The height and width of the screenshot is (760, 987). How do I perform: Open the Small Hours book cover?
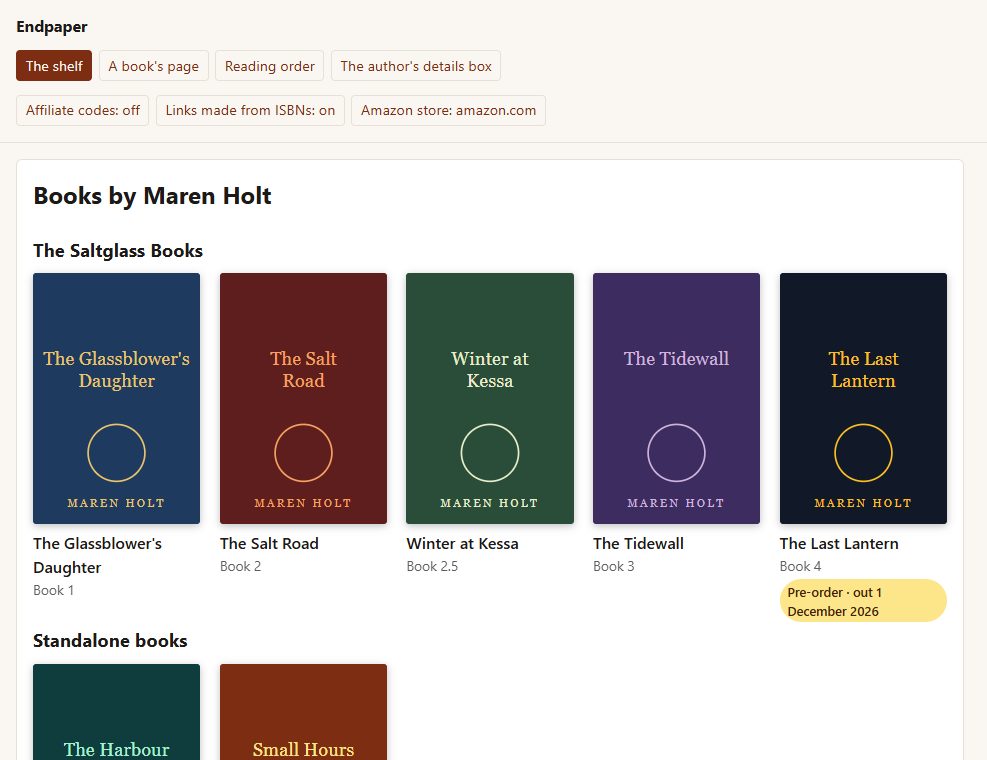303,712
